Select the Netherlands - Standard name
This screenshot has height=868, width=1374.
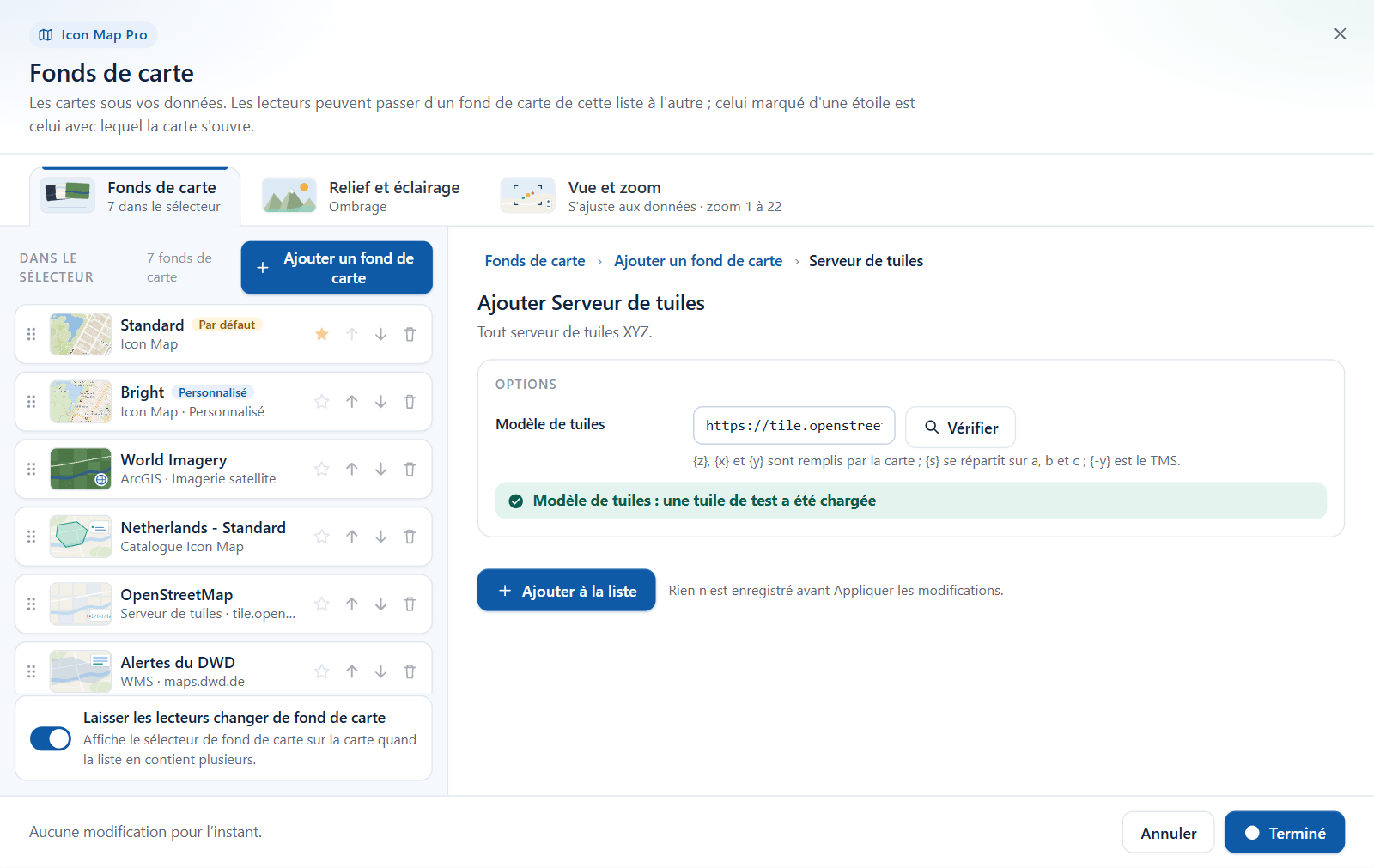tap(204, 528)
